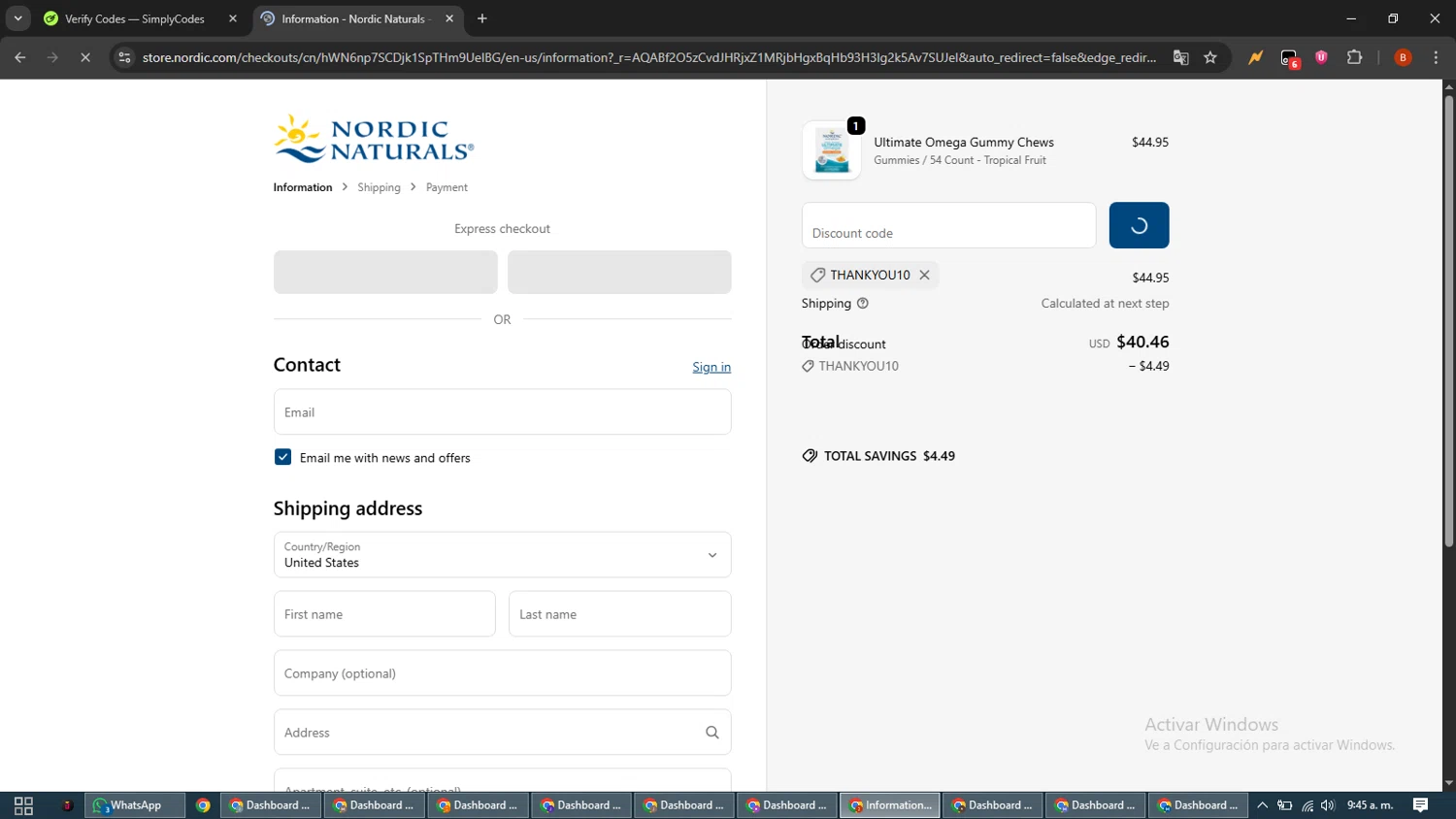1456x819 pixels.
Task: Click the 9:45 a. m. clock
Action: [1370, 805]
